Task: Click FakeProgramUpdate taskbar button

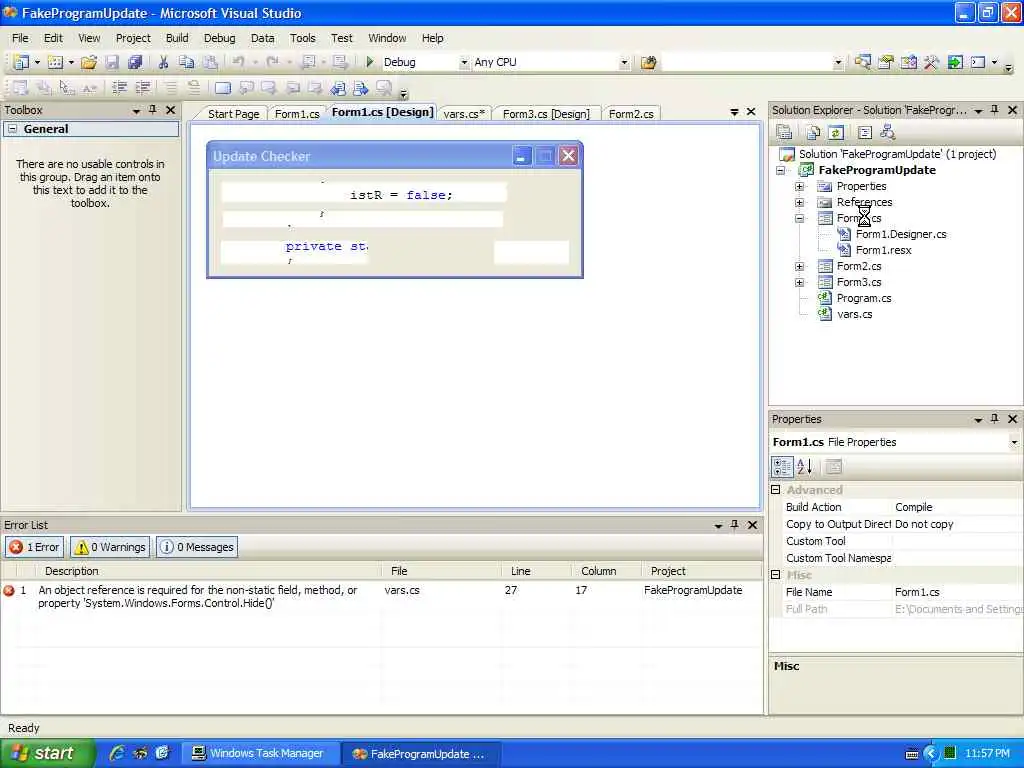Action: point(421,753)
